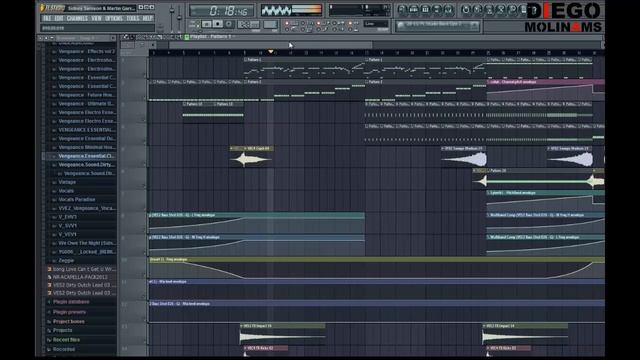Stop playback with the Stop button
This screenshot has width=640, height=360.
218,24
